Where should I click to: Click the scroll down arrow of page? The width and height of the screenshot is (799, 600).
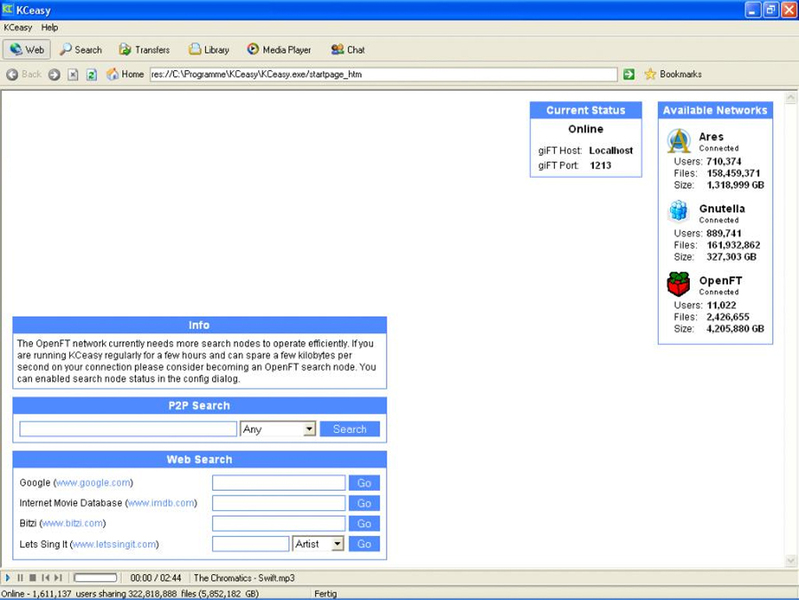point(790,561)
